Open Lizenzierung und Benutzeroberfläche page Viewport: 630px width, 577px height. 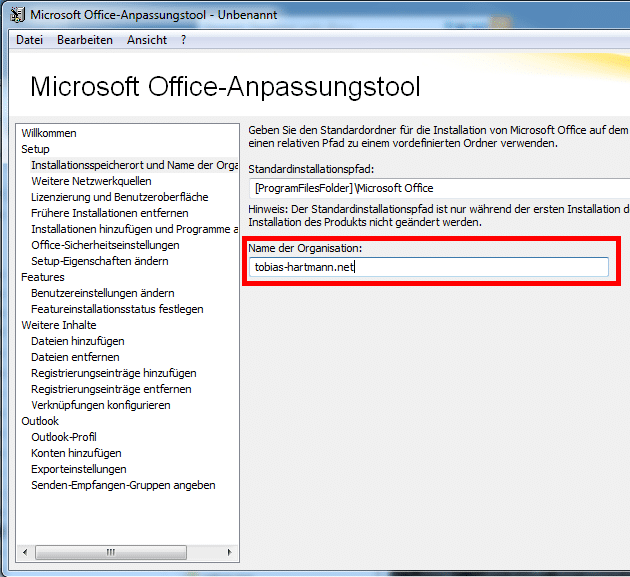[120, 197]
